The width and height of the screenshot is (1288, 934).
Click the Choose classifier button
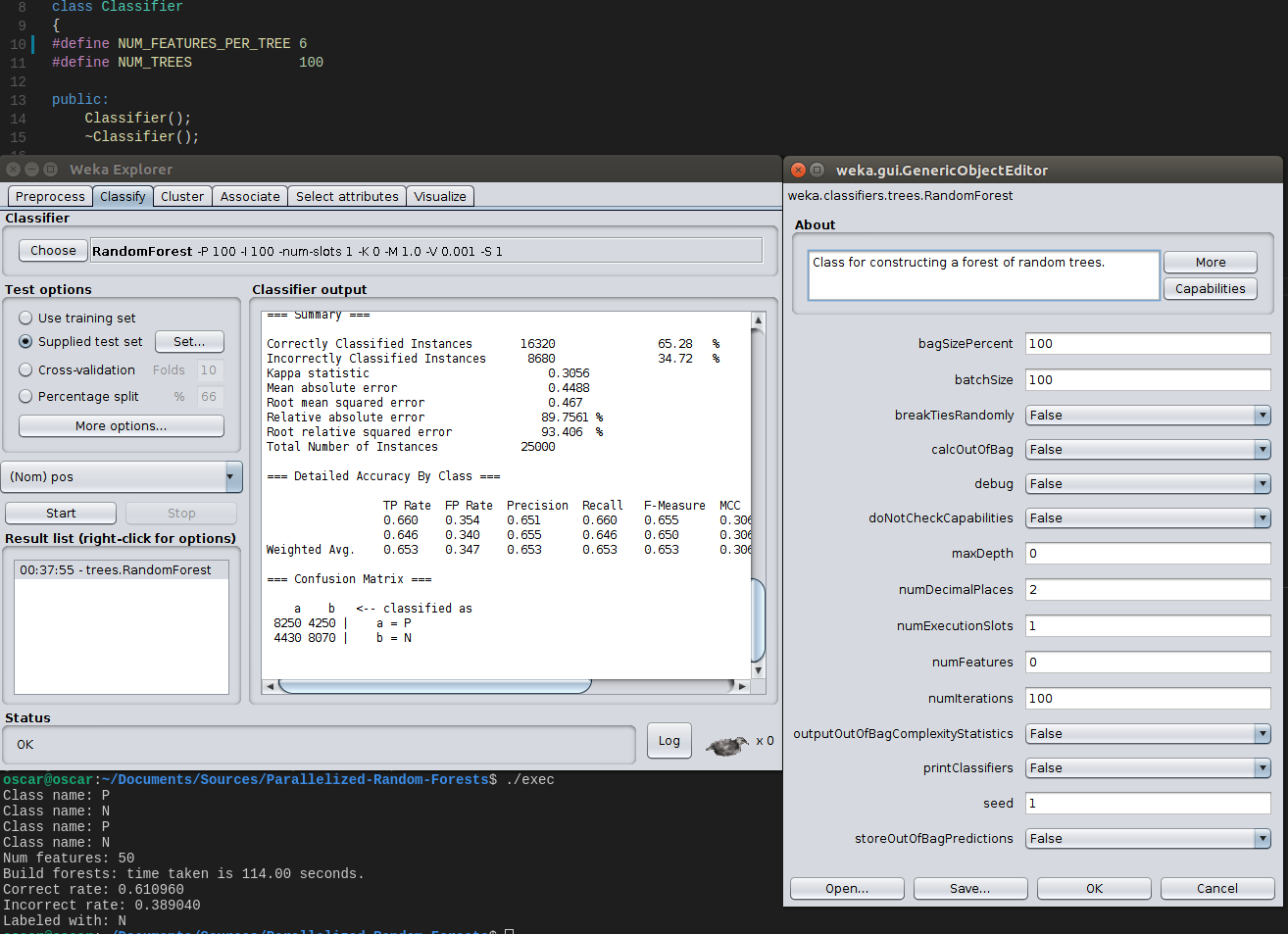53,250
